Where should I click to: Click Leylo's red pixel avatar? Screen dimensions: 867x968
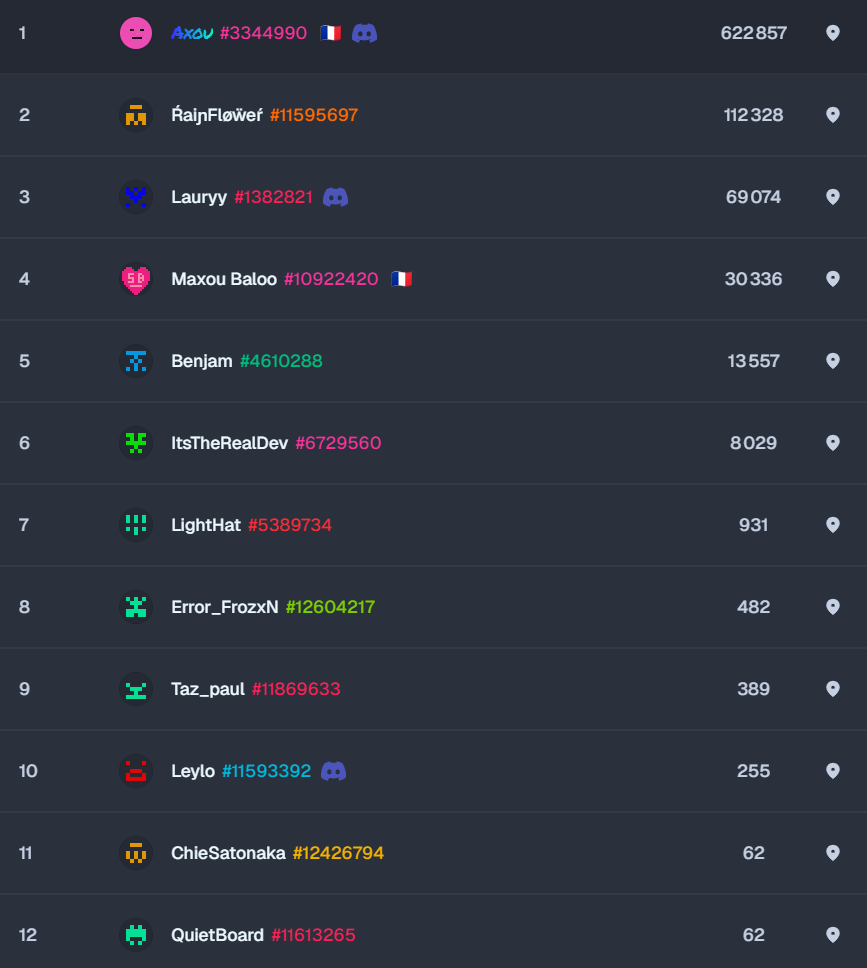tap(135, 771)
